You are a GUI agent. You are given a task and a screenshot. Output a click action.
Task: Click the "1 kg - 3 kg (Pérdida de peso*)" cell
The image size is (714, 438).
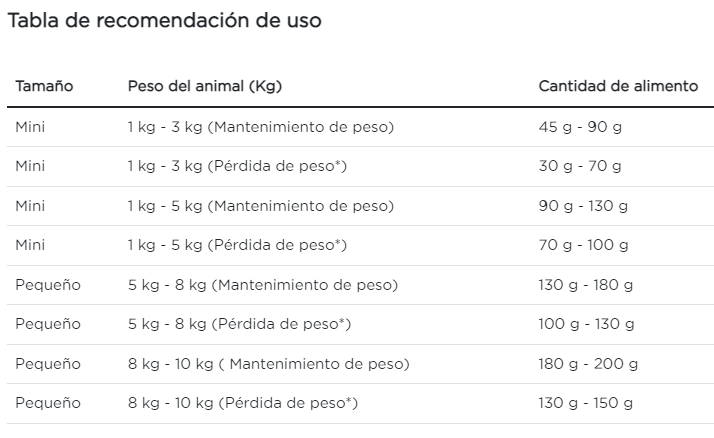(x=237, y=166)
